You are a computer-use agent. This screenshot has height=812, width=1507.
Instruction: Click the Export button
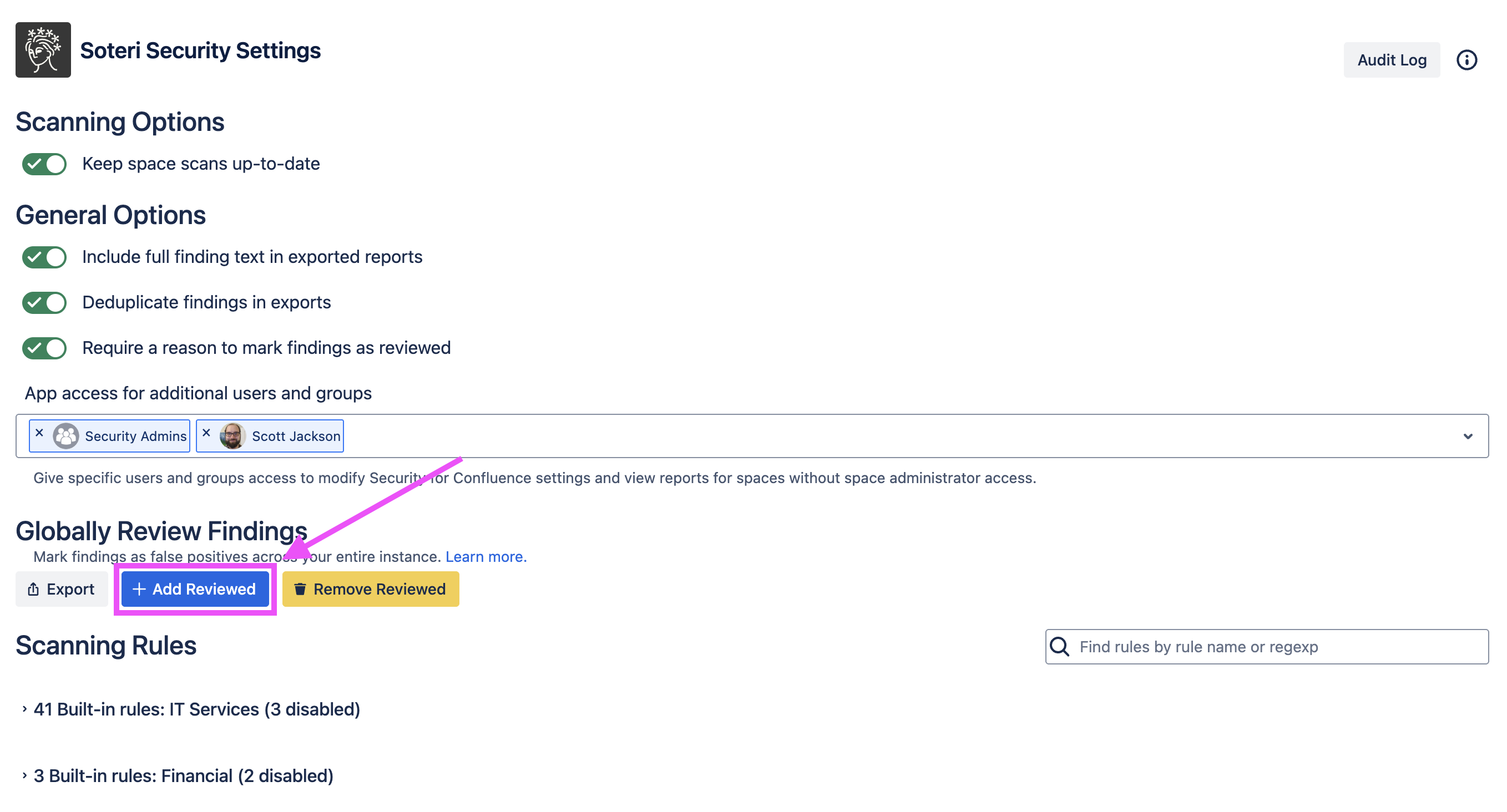pyautogui.click(x=62, y=589)
